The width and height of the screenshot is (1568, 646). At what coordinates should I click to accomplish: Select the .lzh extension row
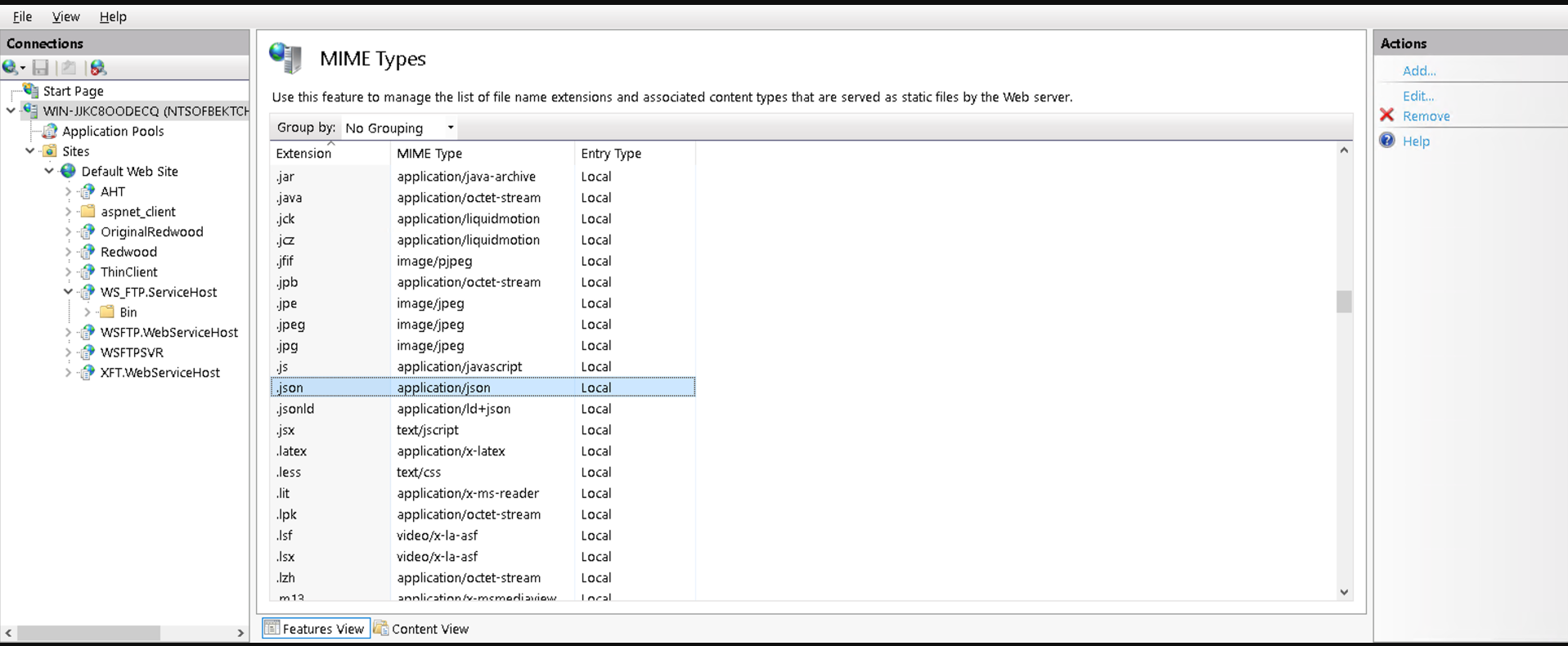pos(483,577)
